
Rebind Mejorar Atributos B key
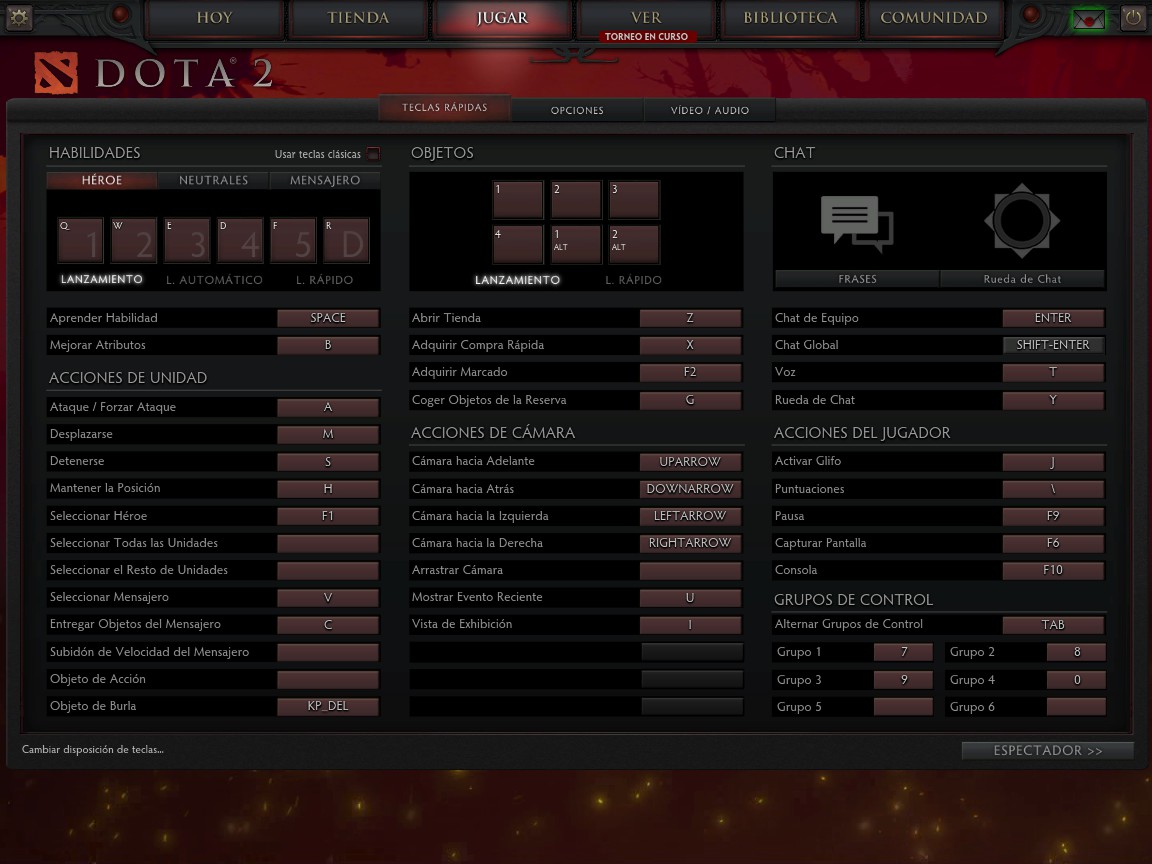tap(328, 345)
